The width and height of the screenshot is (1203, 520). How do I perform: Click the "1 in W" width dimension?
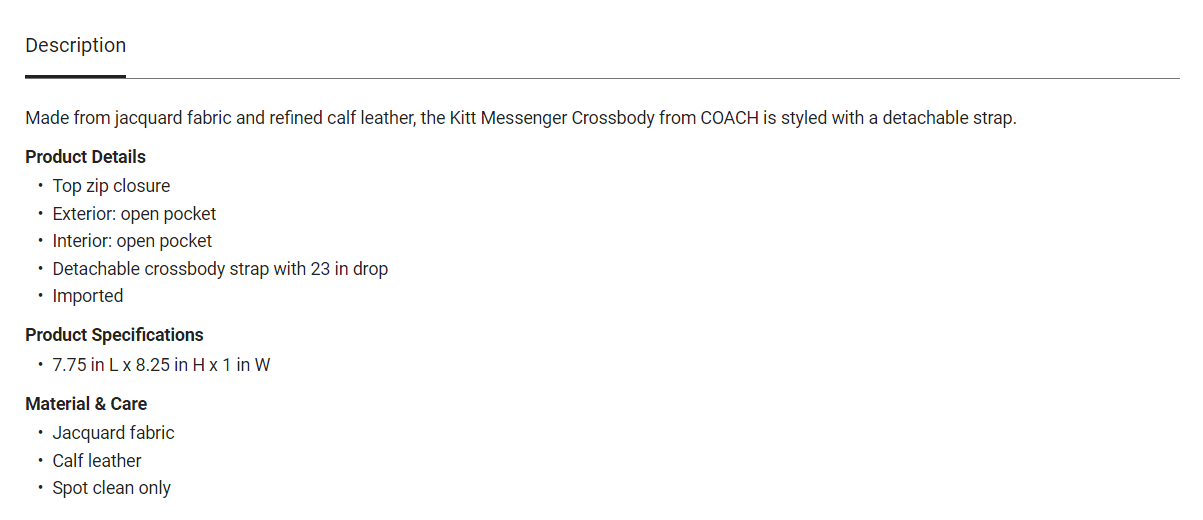(x=246, y=365)
